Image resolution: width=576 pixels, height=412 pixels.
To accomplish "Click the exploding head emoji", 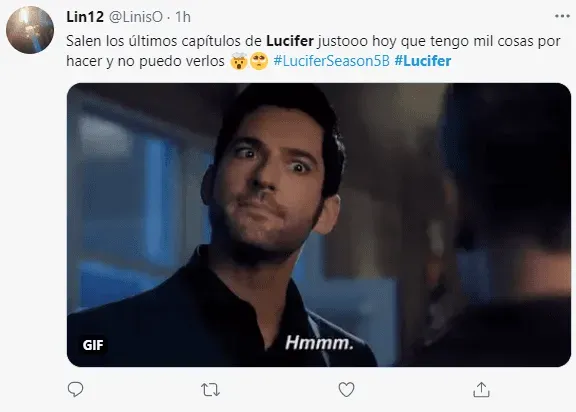I will [239, 61].
